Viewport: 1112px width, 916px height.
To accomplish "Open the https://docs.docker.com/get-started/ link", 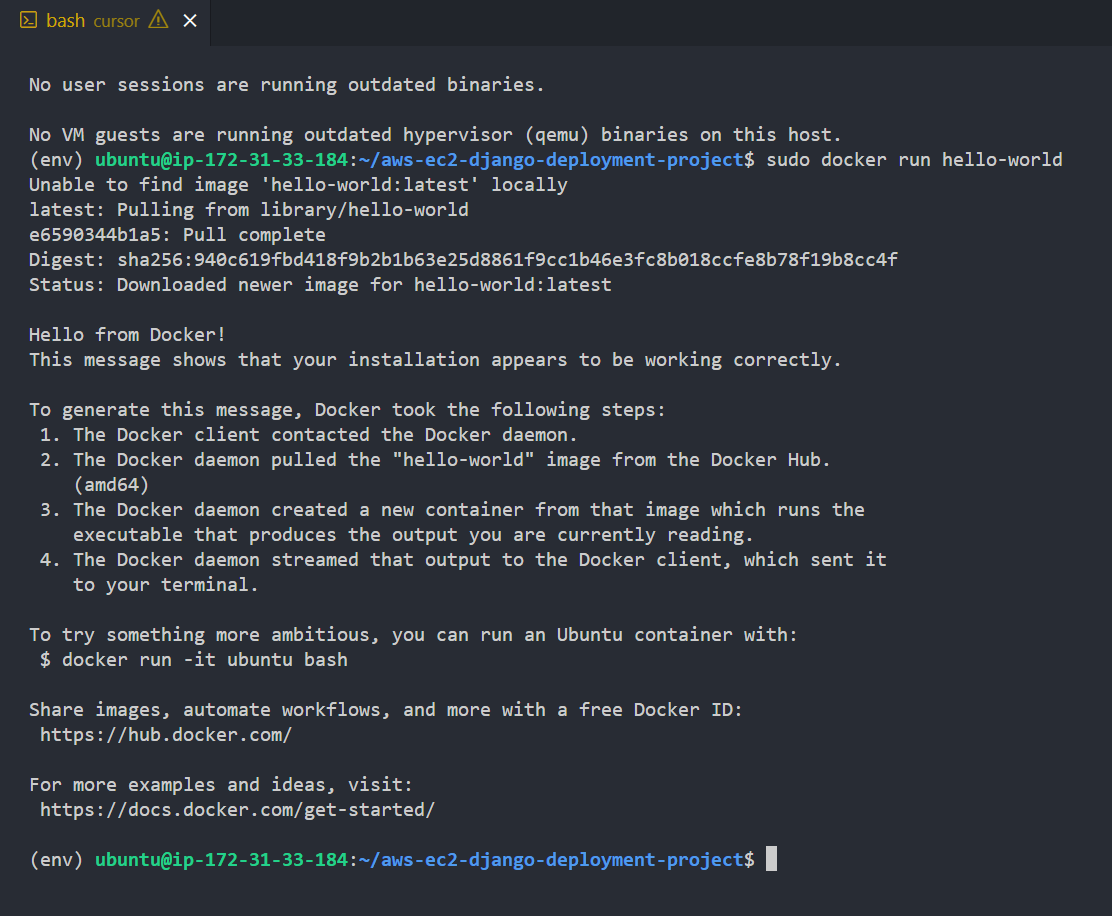I will (237, 810).
